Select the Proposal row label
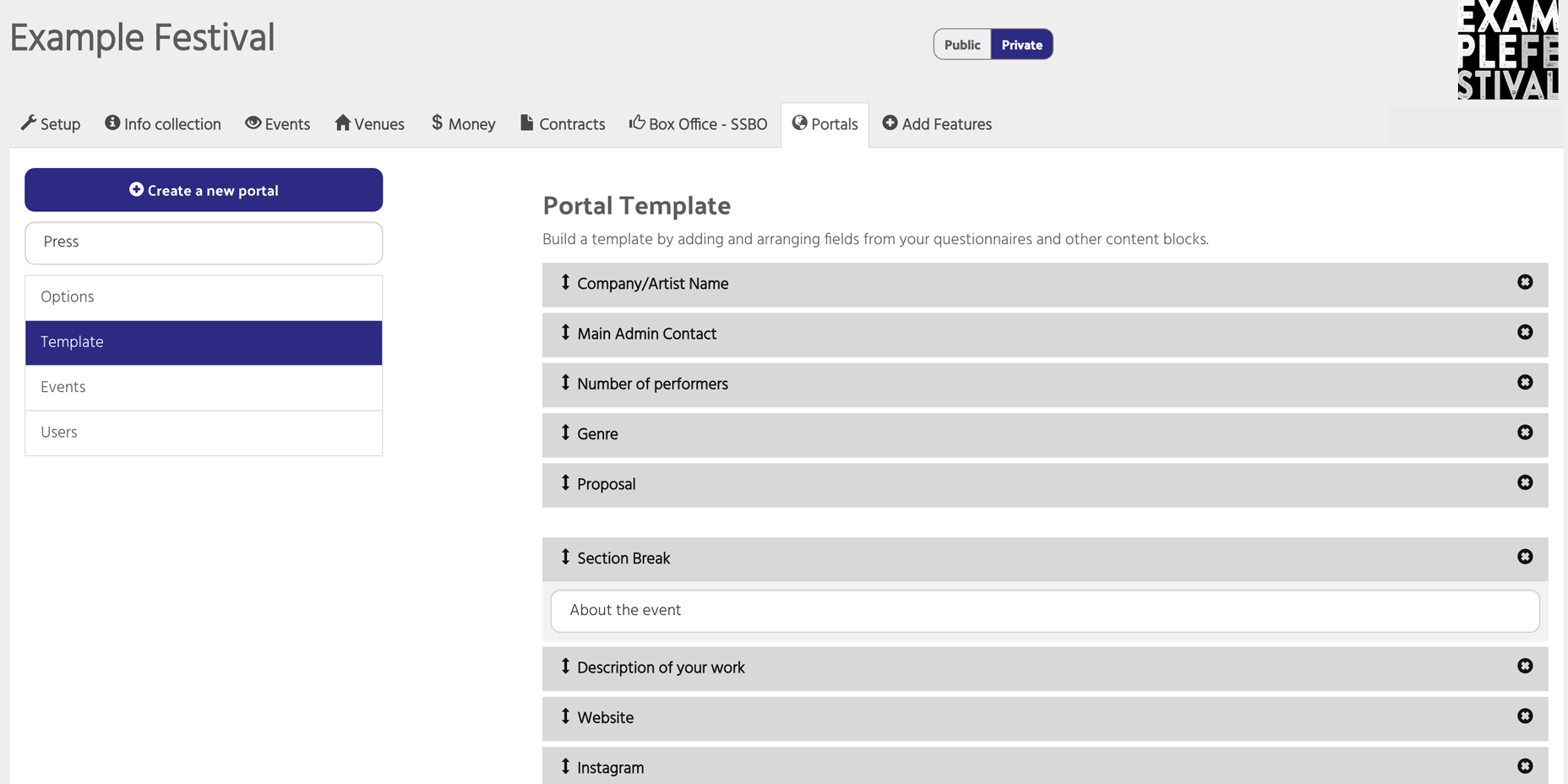The image size is (1568, 784). pos(607,484)
